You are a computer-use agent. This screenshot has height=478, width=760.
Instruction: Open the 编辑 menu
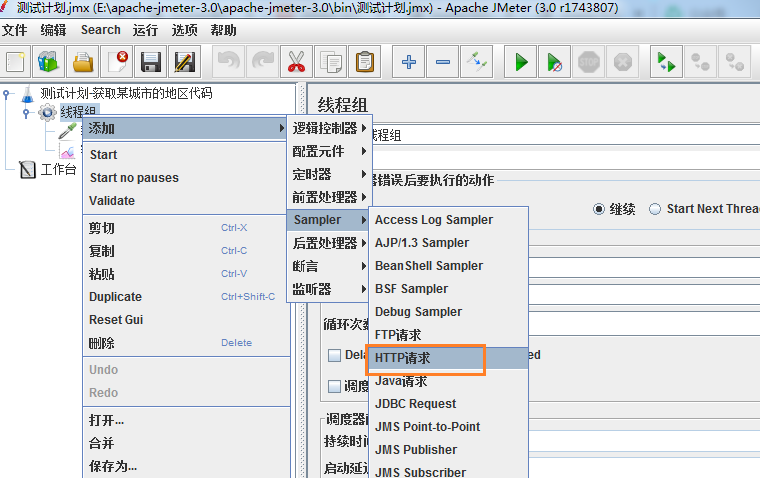click(x=53, y=31)
